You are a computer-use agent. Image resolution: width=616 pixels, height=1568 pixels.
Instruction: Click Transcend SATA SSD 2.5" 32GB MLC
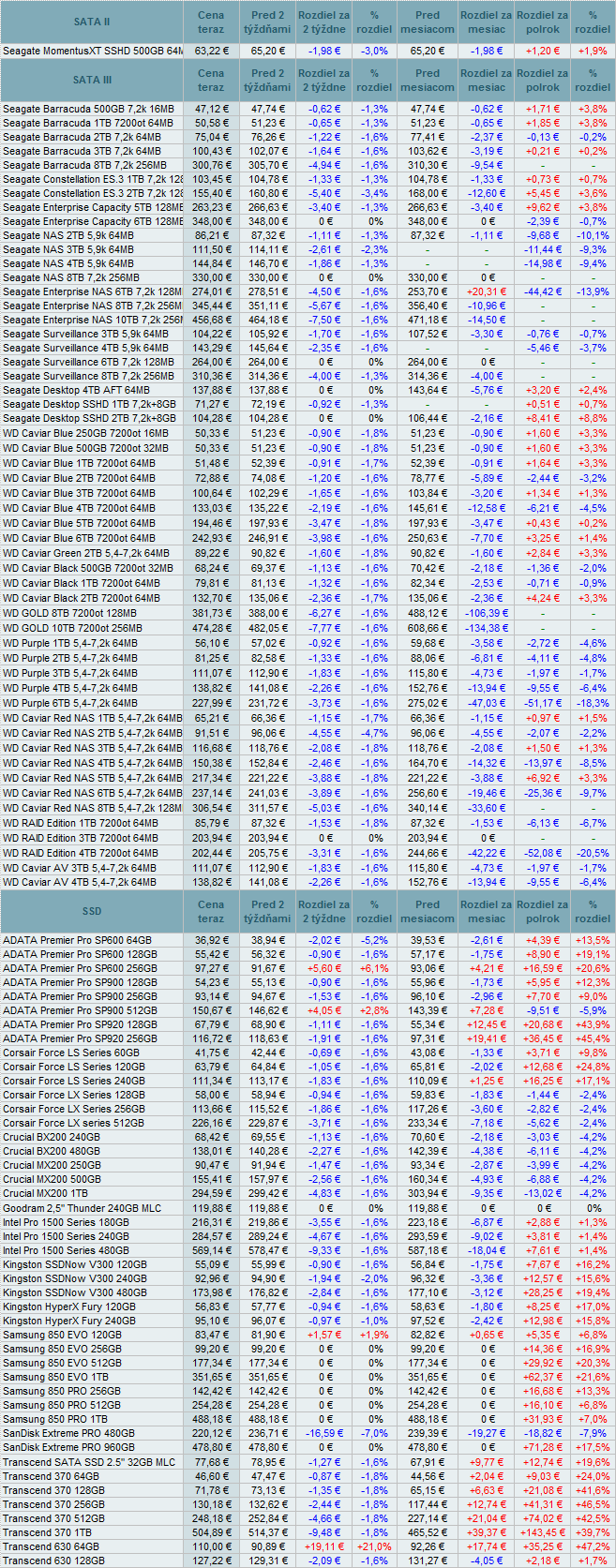coord(89,1462)
